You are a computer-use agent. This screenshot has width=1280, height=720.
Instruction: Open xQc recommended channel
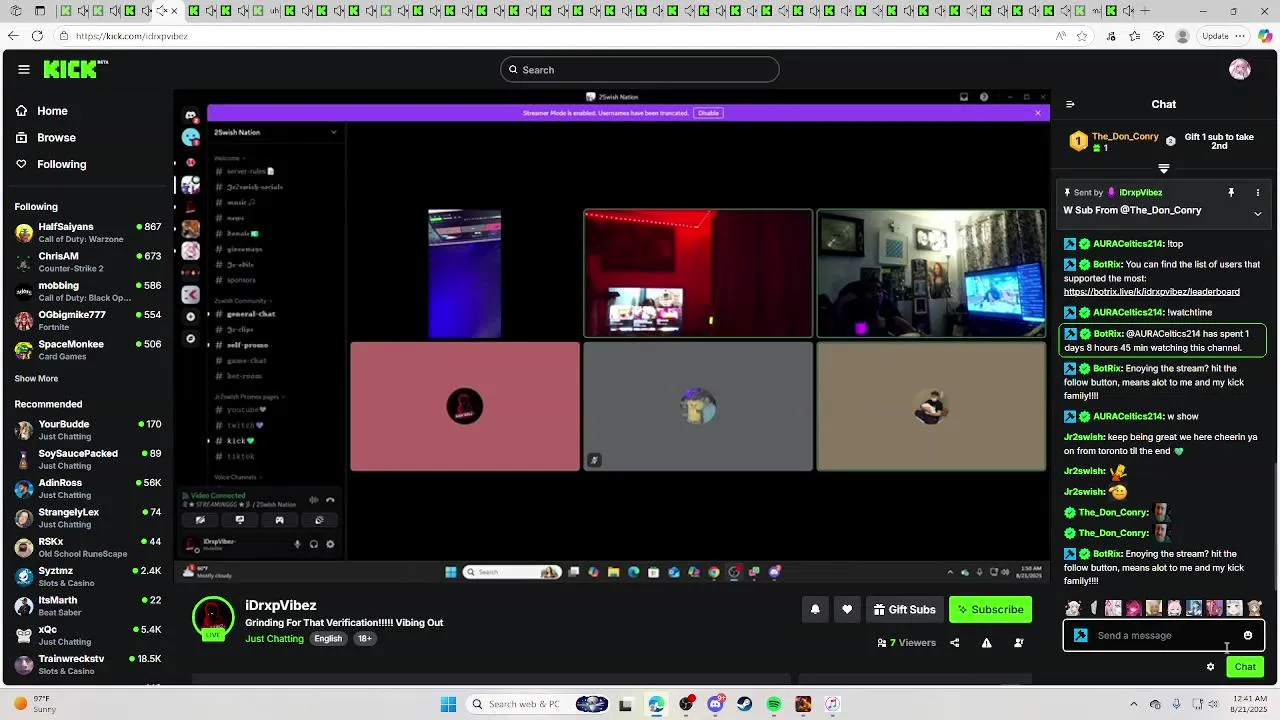pos(88,635)
